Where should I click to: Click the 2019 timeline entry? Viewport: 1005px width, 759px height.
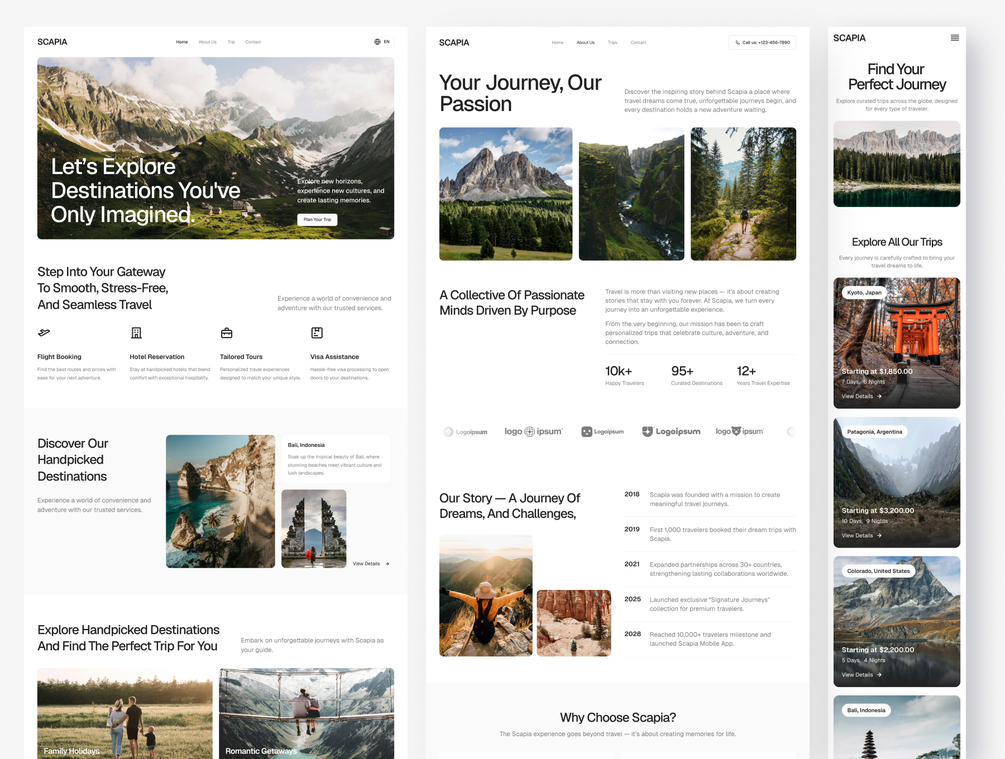[x=710, y=534]
